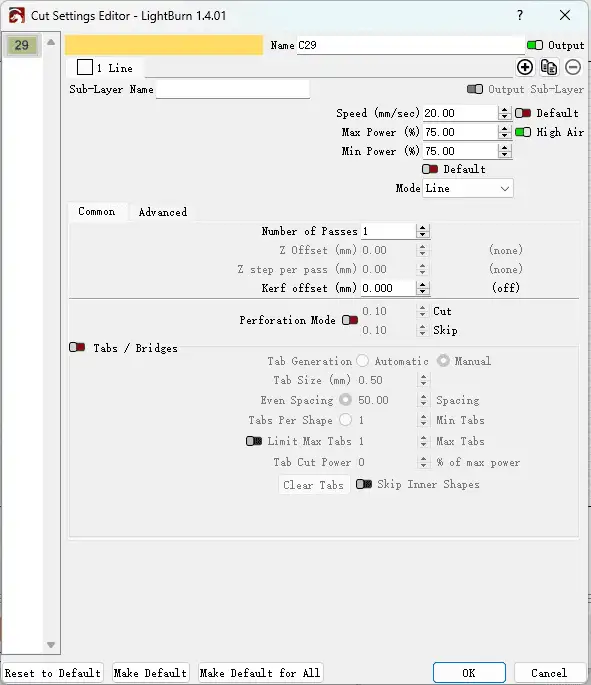Toggle Output Sub-Layer switch
This screenshot has height=685, width=591.
475,89
